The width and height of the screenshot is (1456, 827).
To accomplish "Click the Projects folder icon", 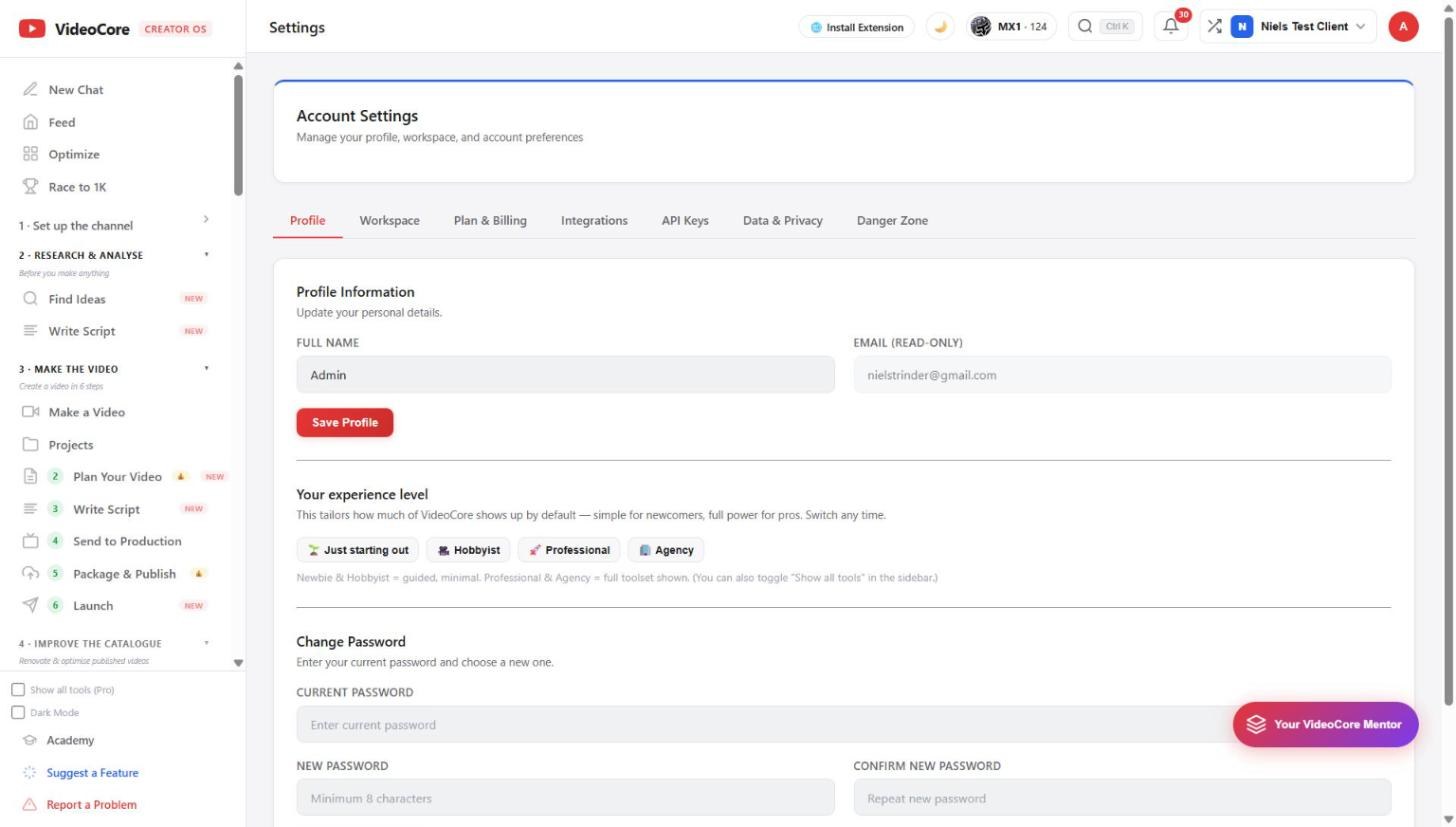I will tap(30, 445).
